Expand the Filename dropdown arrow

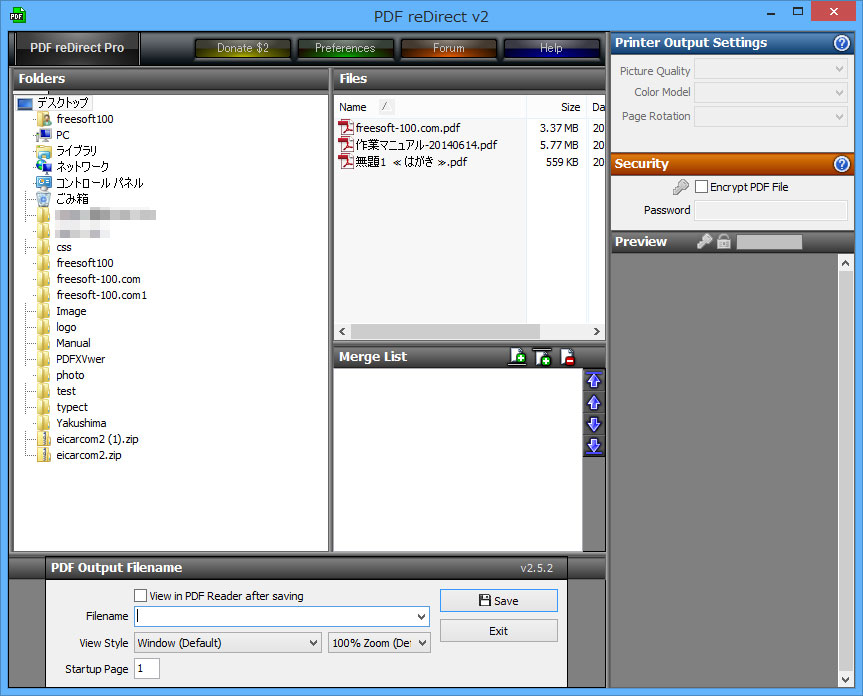tap(422, 617)
